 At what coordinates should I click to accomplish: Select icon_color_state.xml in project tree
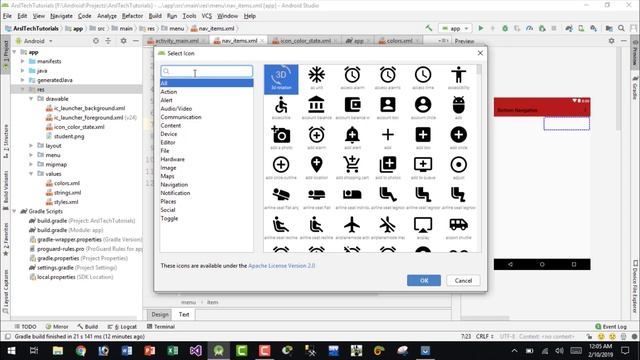[75, 127]
